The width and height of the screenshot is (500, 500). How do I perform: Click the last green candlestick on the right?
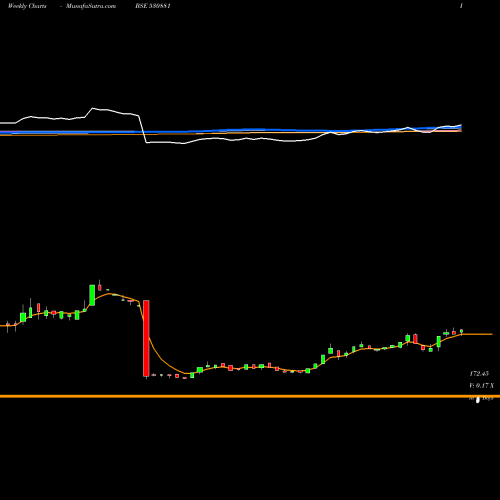tap(462, 331)
